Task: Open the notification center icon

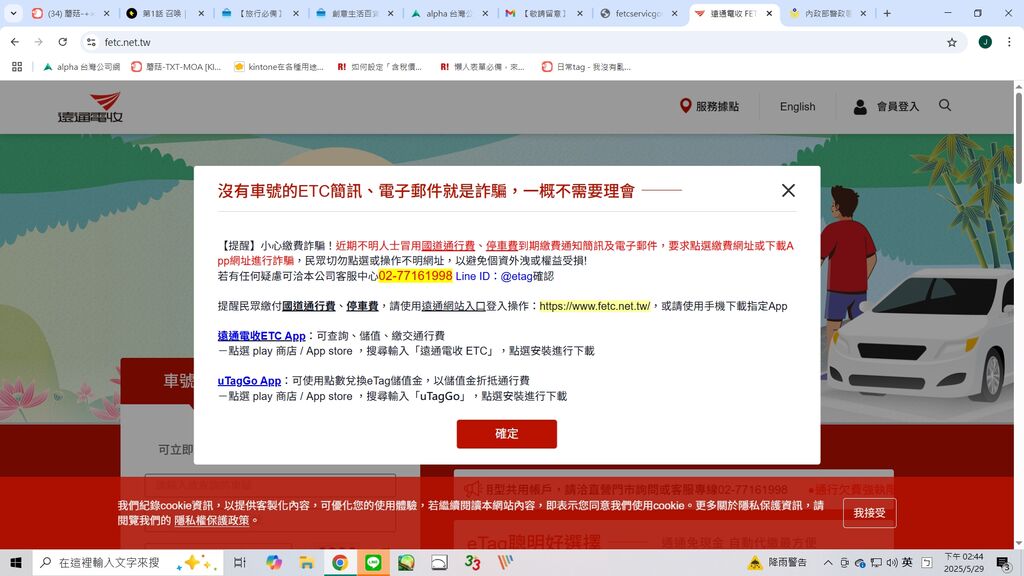Action: [x=1003, y=562]
